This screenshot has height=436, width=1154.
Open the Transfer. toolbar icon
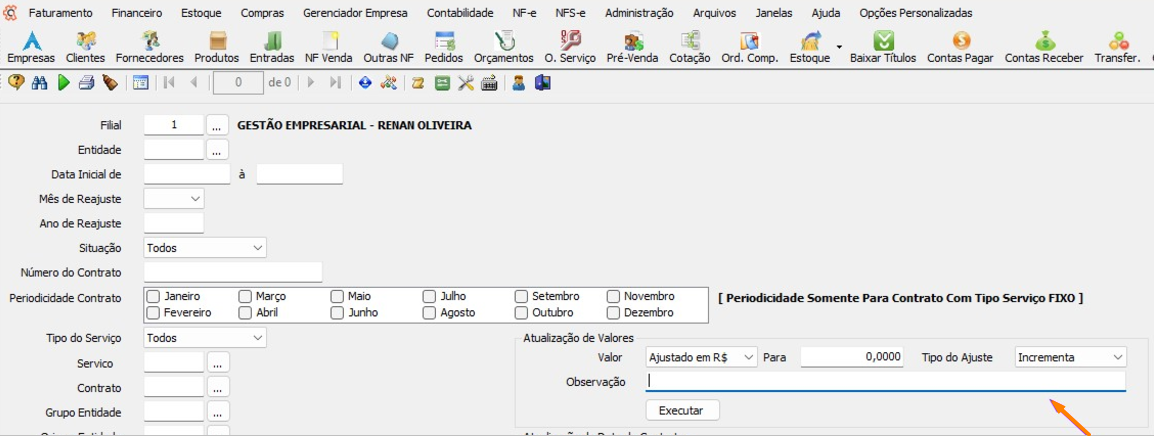tap(1118, 47)
